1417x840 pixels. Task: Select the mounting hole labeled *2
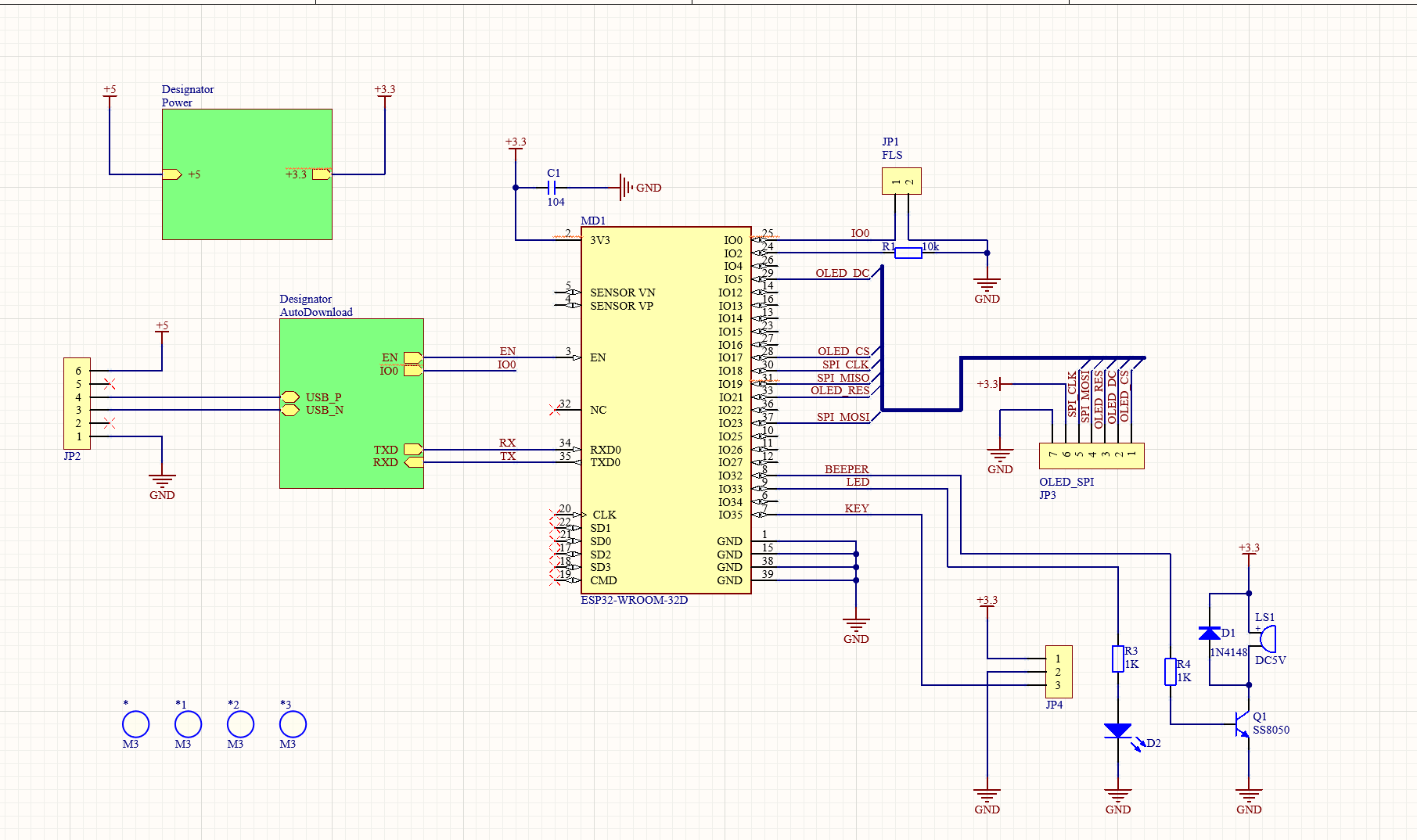click(240, 724)
